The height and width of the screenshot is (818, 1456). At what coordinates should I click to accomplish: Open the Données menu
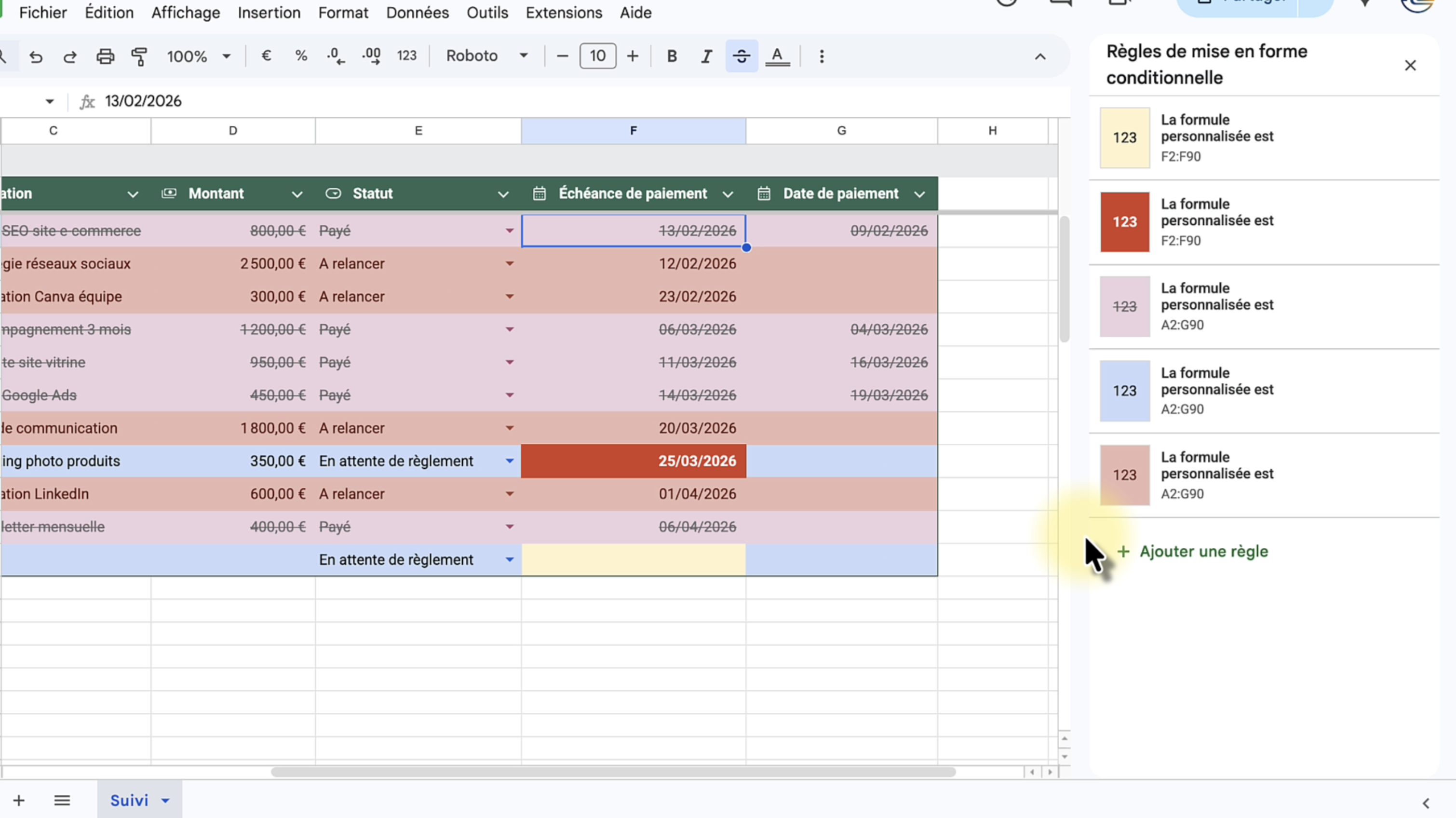(x=417, y=13)
